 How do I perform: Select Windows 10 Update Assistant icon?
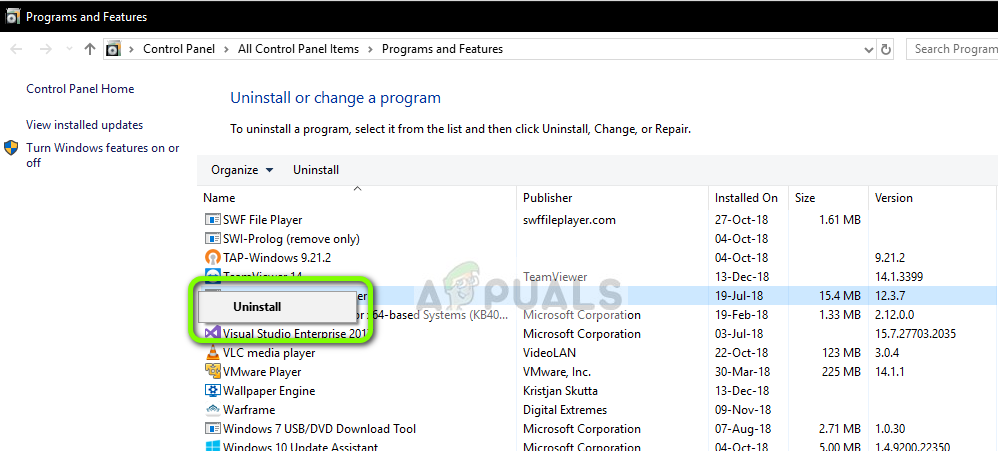pyautogui.click(x=212, y=447)
